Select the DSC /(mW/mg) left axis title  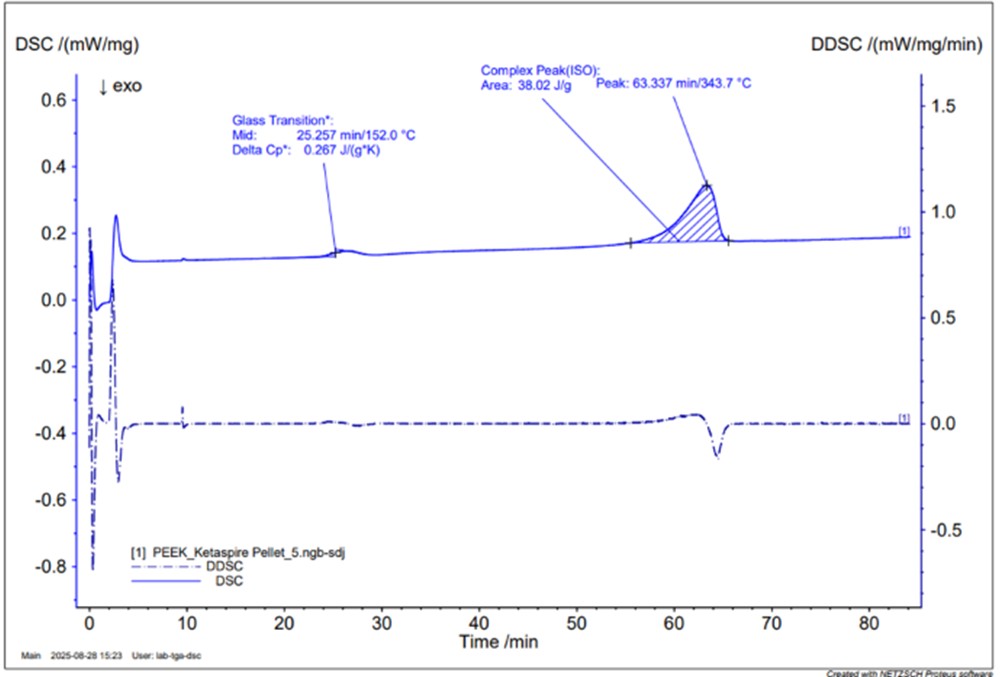74,44
